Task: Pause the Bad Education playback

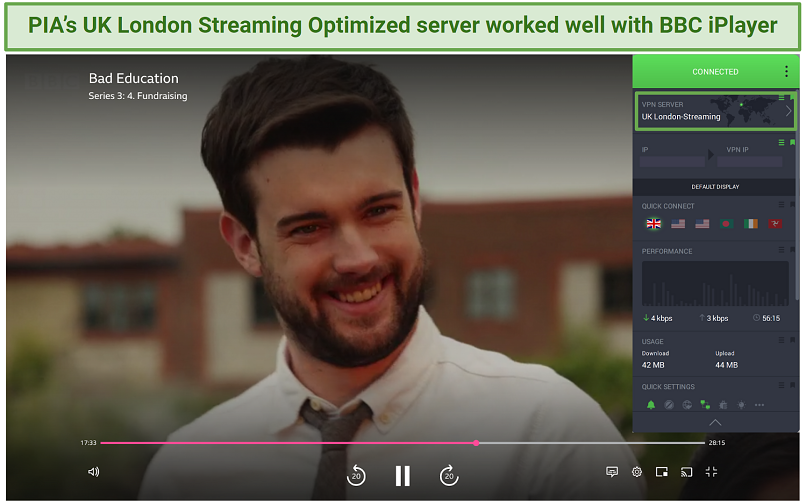Action: pyautogui.click(x=402, y=476)
